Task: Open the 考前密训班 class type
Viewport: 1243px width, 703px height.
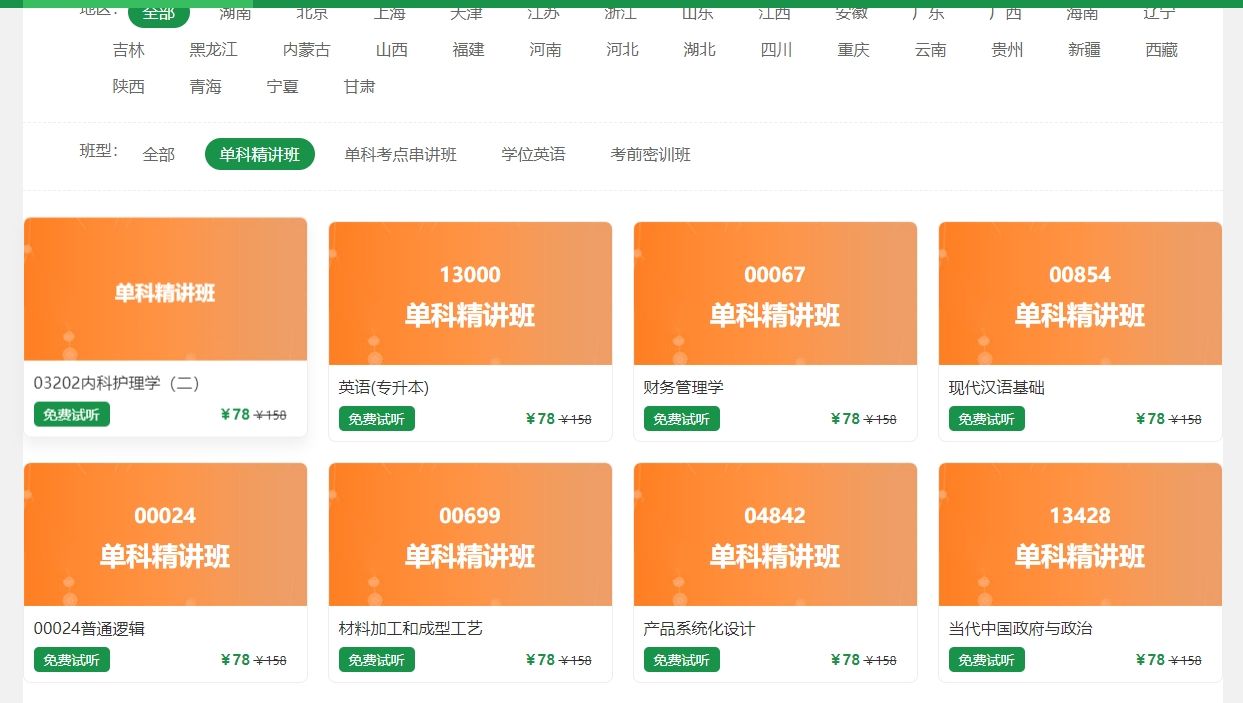Action: pyautogui.click(x=650, y=154)
